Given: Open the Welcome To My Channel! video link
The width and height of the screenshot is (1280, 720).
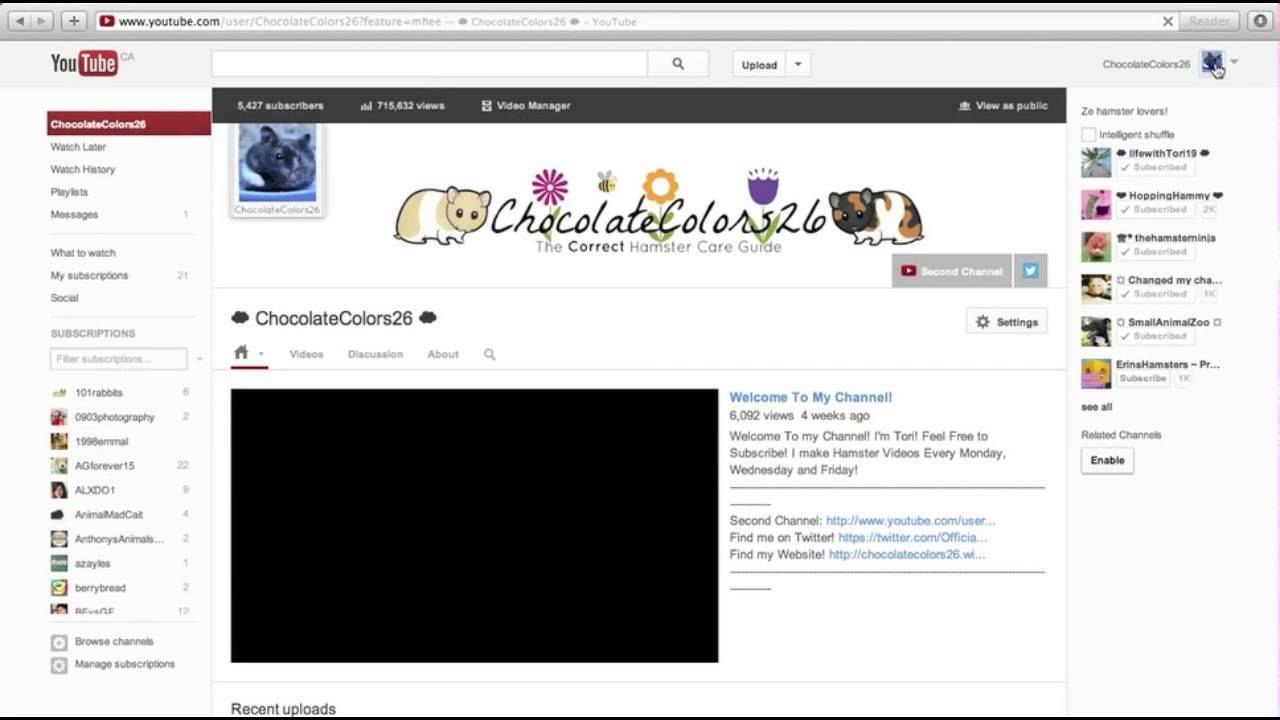Looking at the screenshot, I should [811, 397].
